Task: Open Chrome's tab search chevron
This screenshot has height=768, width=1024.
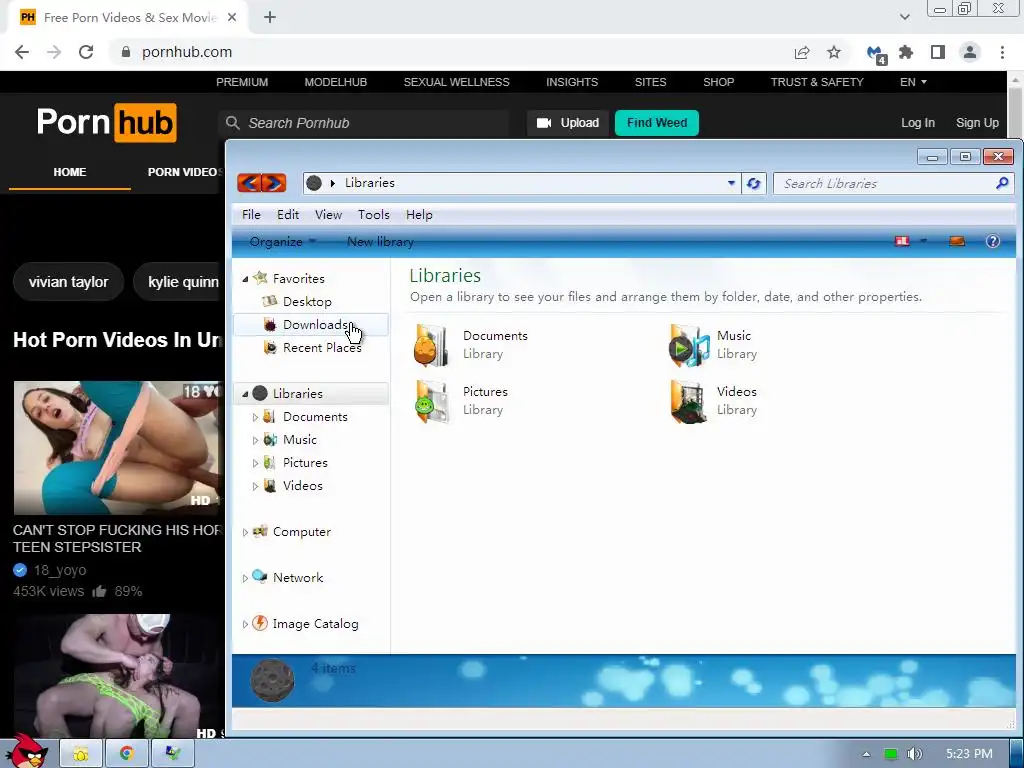Action: click(x=904, y=18)
